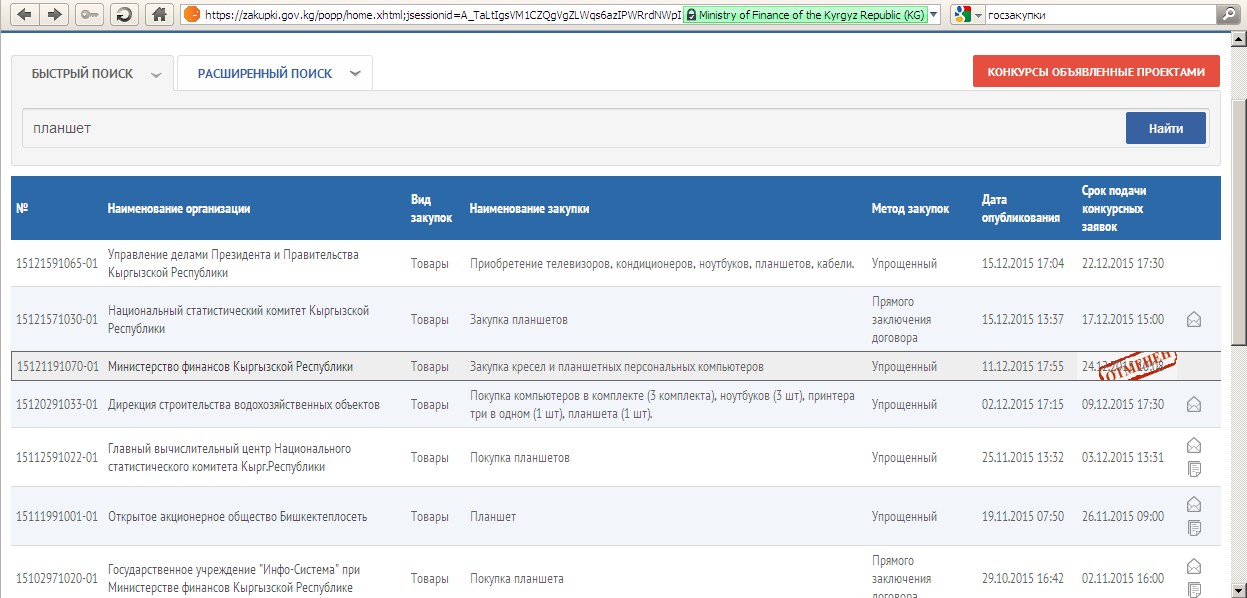
Task: Click the magnifier icon in browser search box
Action: (1226, 14)
